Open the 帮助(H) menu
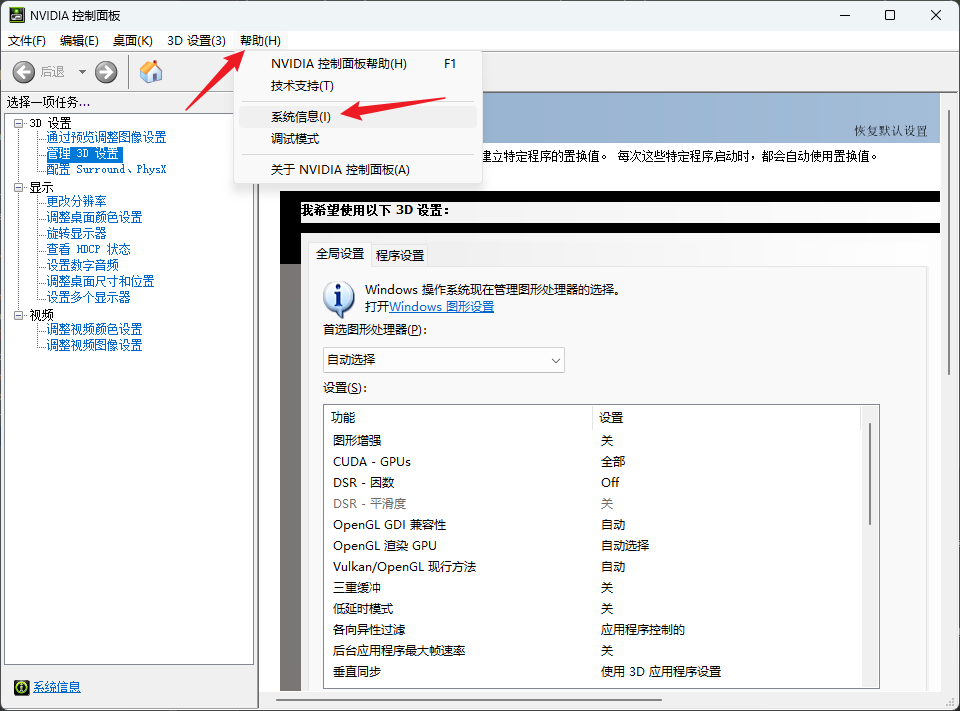Screen dimensions: 960x711 (260, 40)
